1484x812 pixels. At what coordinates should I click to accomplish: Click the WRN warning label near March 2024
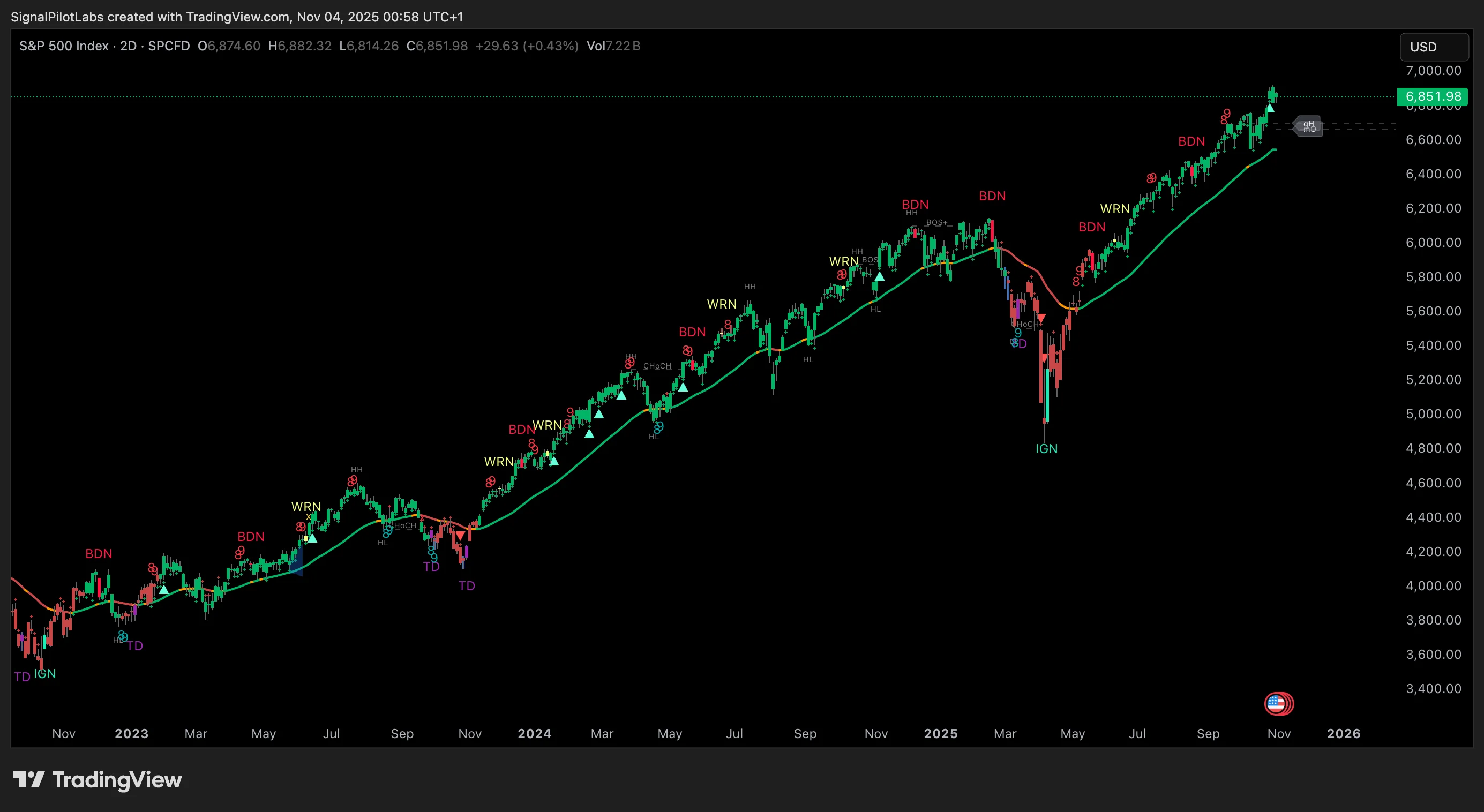549,424
